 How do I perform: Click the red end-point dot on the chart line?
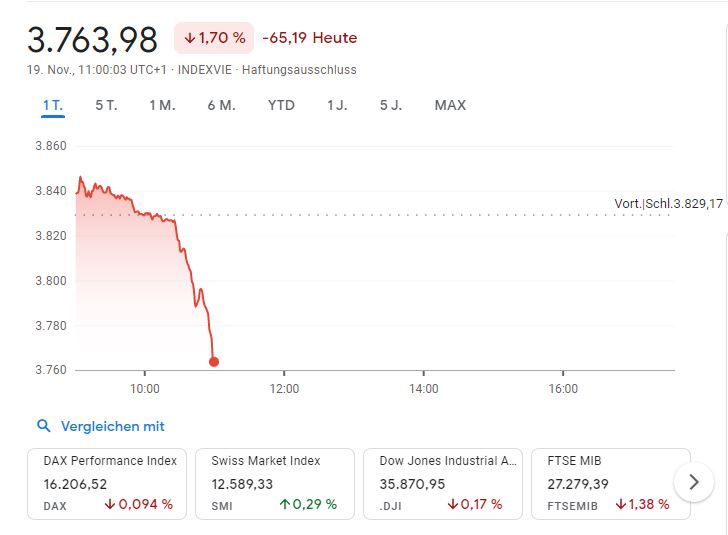pos(214,362)
